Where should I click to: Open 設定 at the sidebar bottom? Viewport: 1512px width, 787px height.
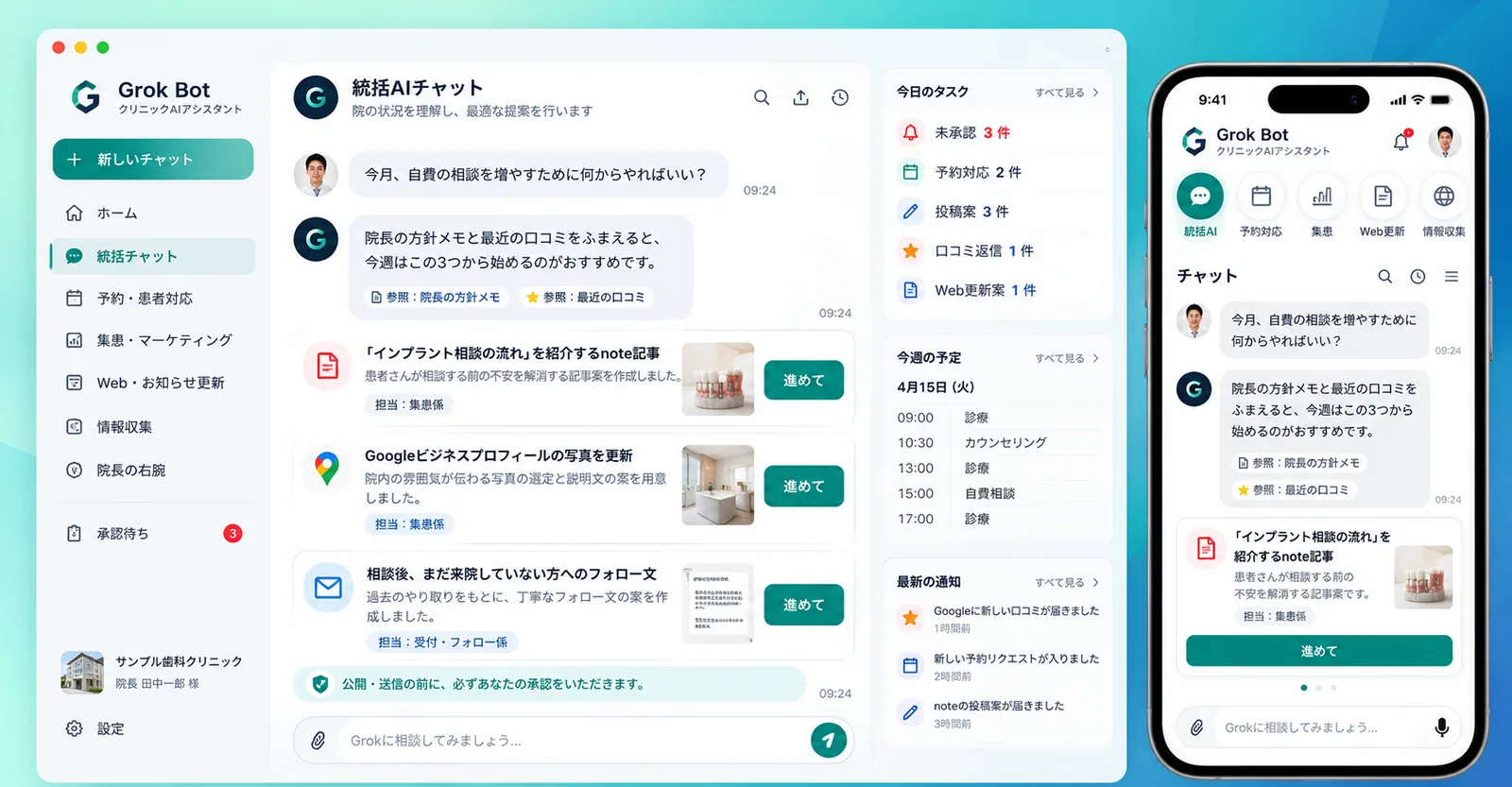tap(95, 728)
